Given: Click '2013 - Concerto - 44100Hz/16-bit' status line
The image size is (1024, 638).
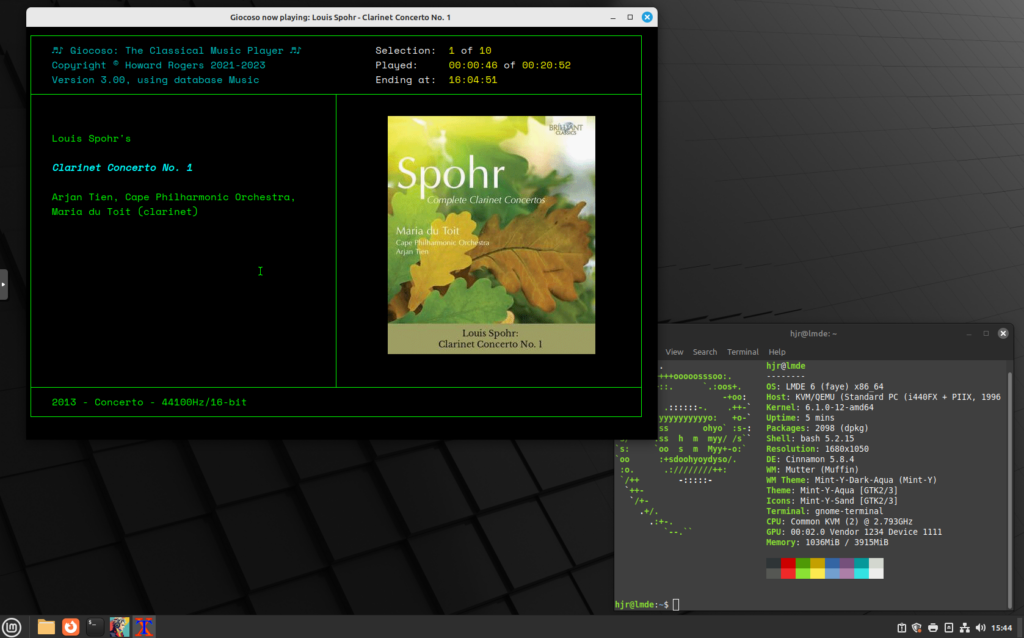Looking at the screenshot, I should 149,402.
